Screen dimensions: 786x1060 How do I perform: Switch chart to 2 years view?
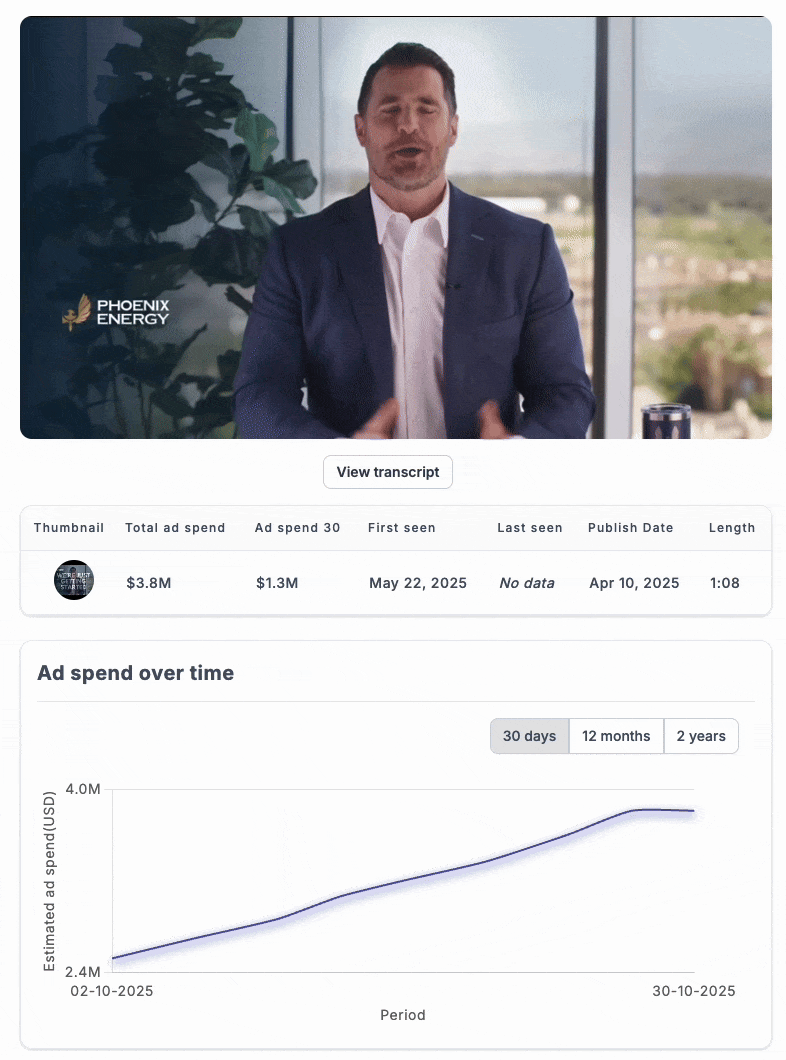[x=701, y=736]
